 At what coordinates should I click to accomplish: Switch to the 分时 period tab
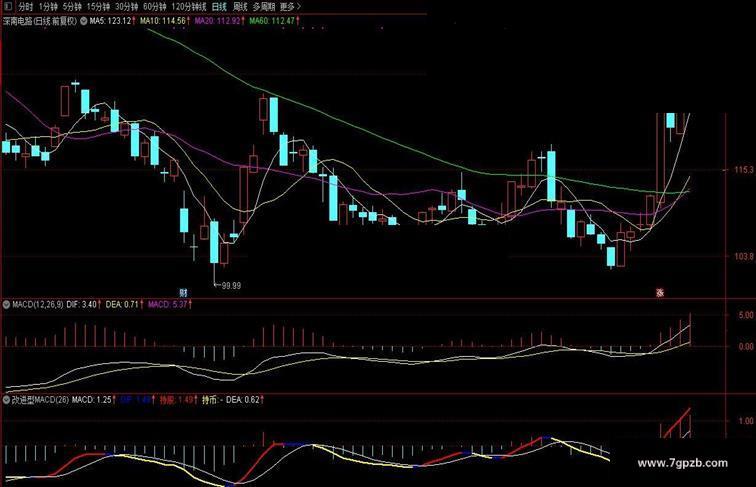tap(26, 7)
